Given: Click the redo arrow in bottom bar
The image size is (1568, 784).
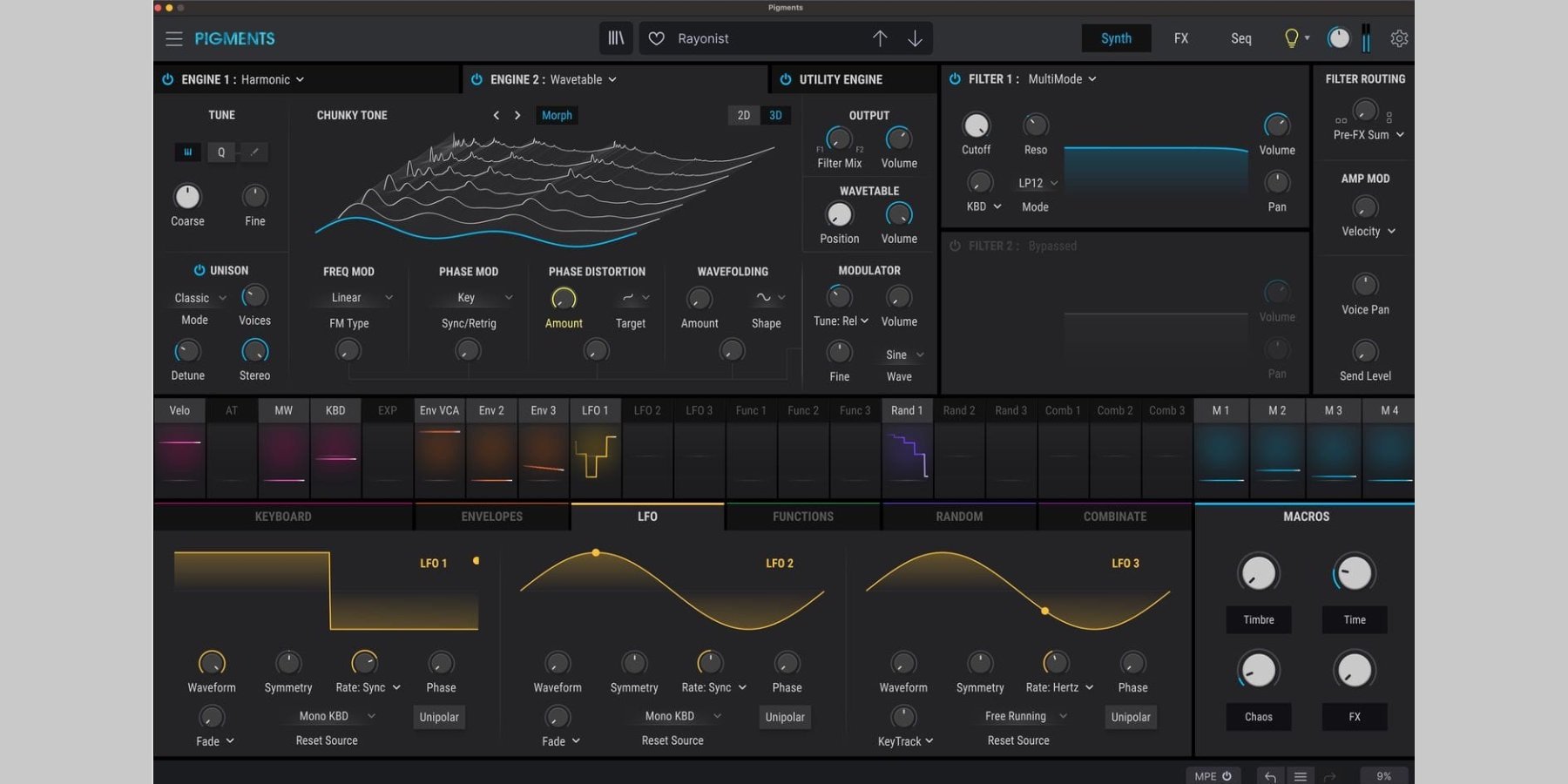Looking at the screenshot, I should coord(1329,776).
